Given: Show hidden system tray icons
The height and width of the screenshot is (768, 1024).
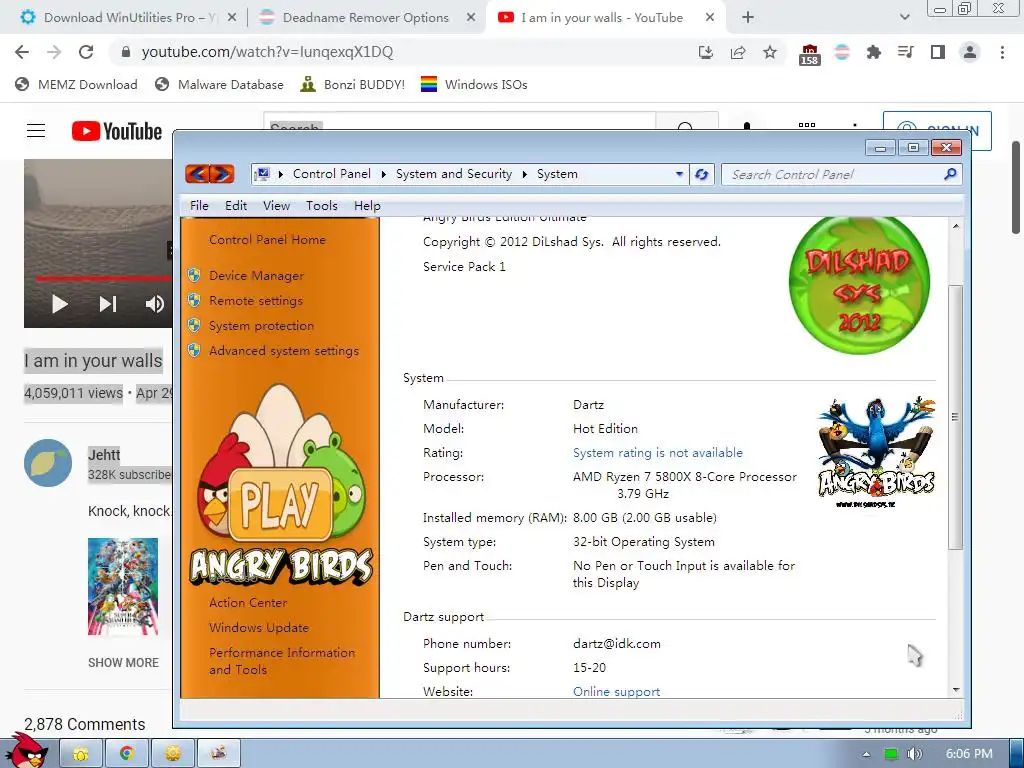Looking at the screenshot, I should (x=866, y=754).
